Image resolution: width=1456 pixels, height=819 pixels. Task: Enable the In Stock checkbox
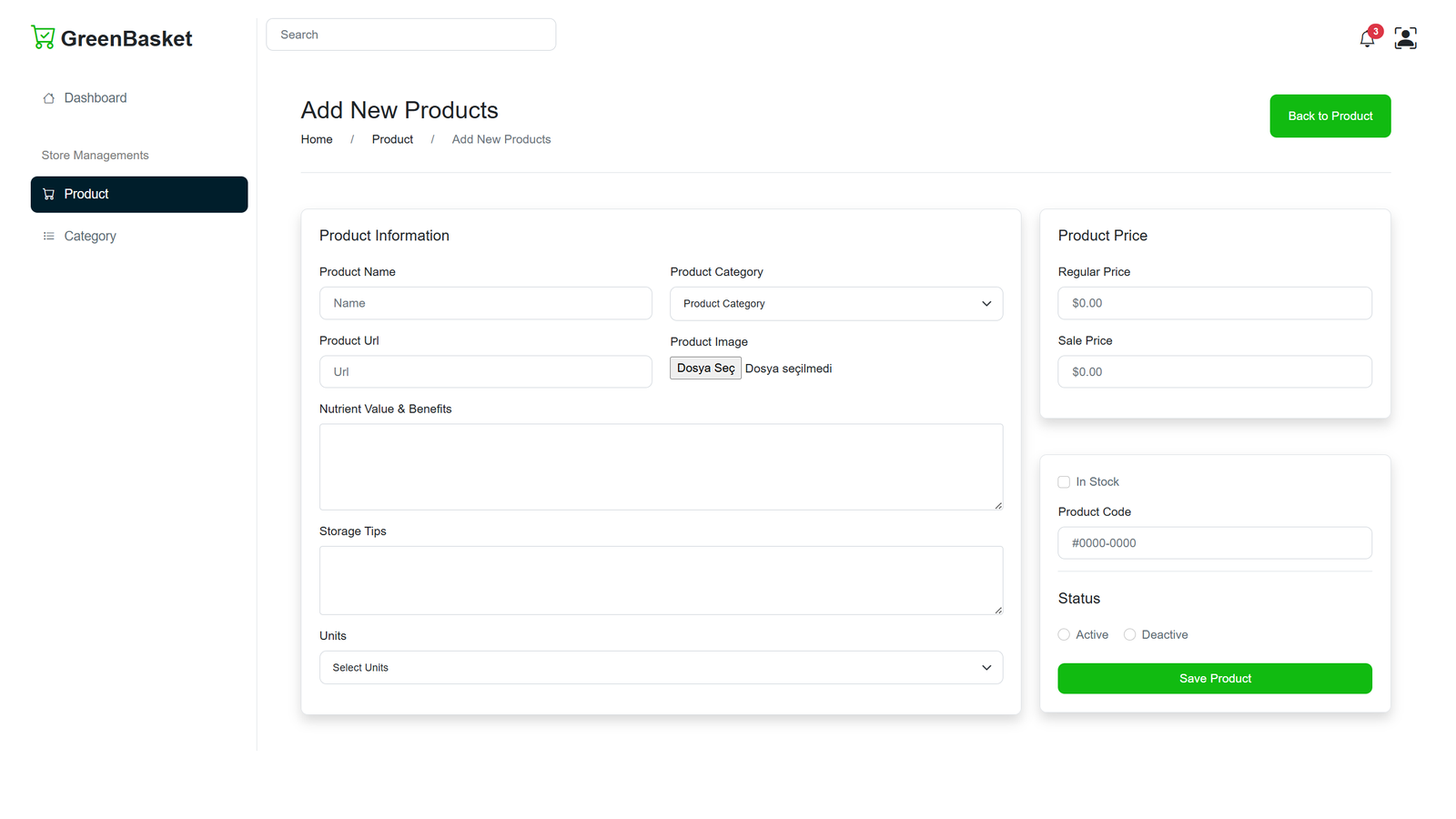point(1064,482)
